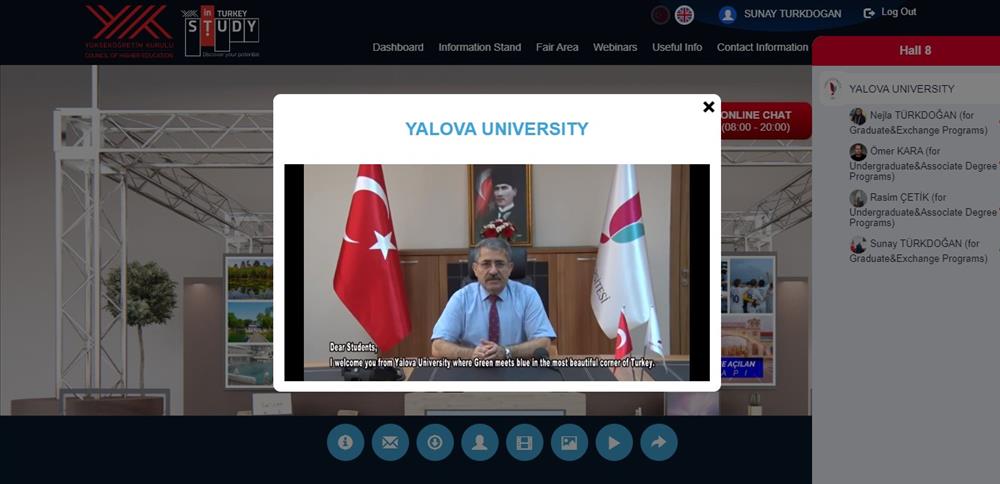Click the share arrow icon

coord(659,443)
